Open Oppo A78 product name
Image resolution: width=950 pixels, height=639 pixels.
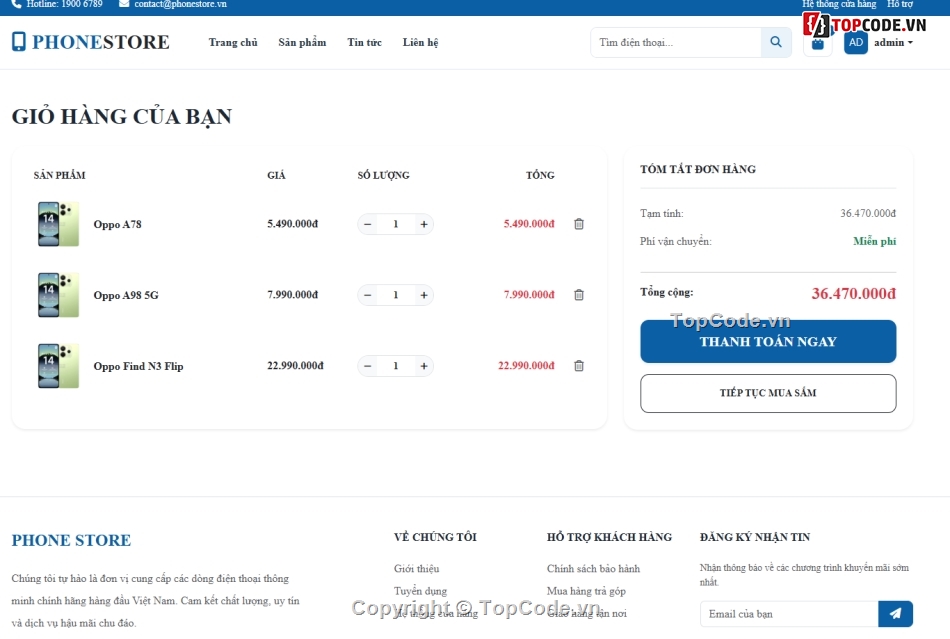pyautogui.click(x=118, y=224)
